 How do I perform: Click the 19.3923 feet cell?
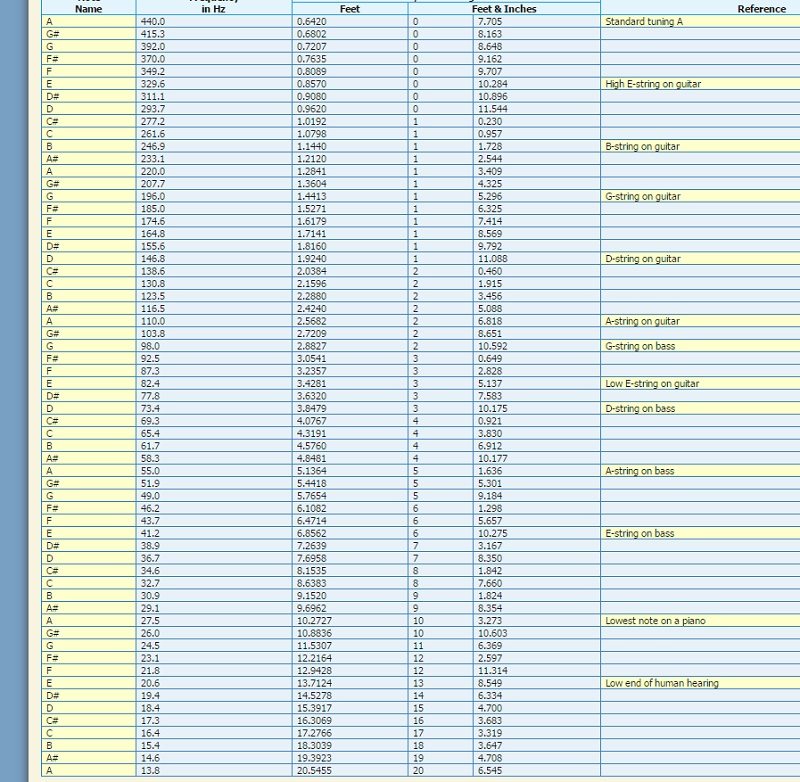350,758
